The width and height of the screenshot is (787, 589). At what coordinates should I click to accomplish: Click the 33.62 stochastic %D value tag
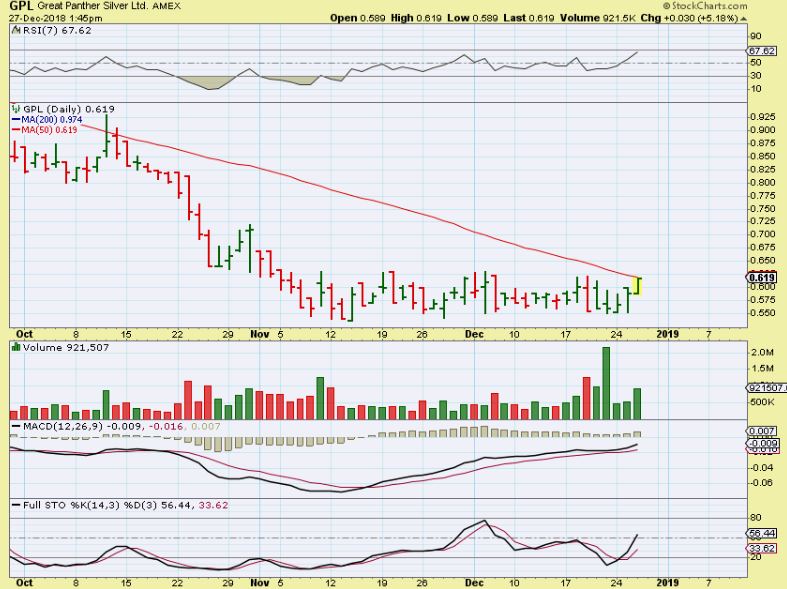coord(761,548)
